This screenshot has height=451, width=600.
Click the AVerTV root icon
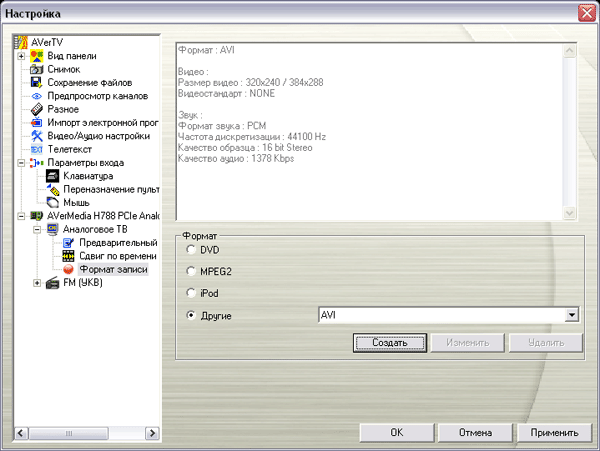coord(21,42)
